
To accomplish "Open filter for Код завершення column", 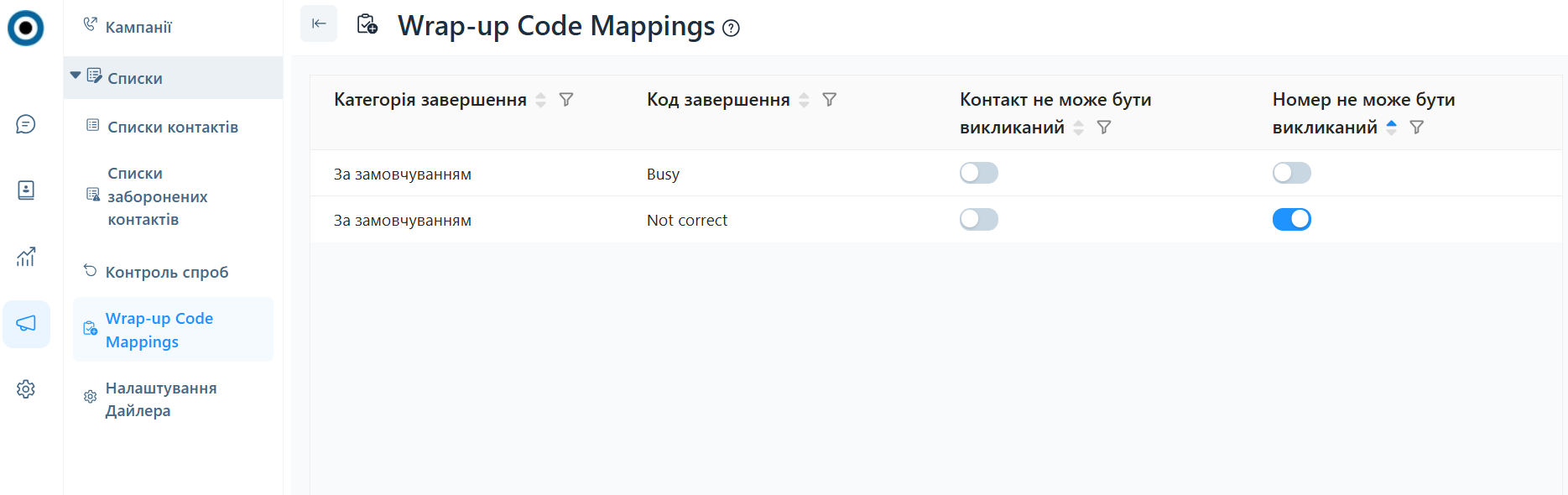I will (829, 100).
